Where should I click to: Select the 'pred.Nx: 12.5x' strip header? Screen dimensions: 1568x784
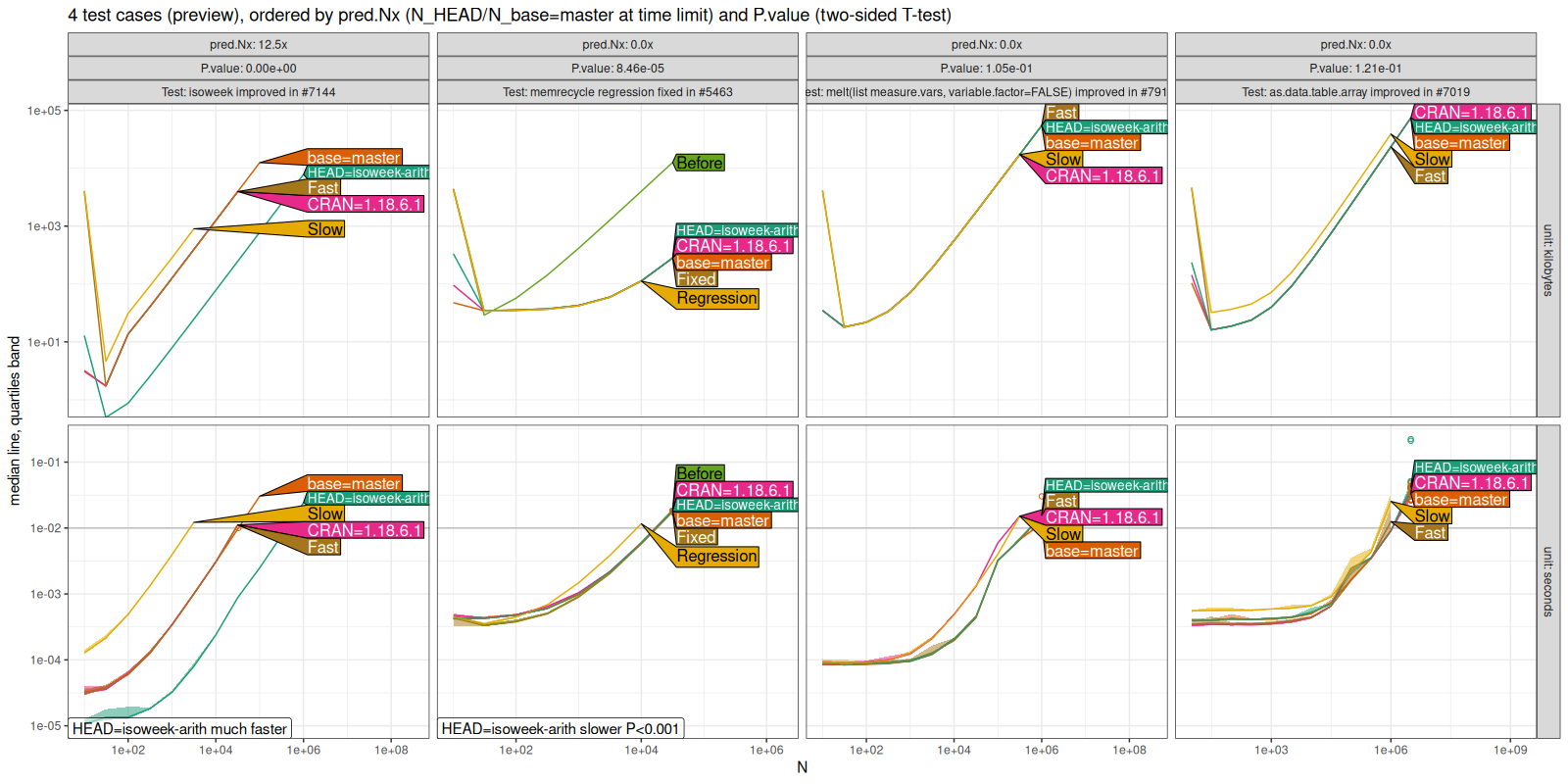coord(248,45)
